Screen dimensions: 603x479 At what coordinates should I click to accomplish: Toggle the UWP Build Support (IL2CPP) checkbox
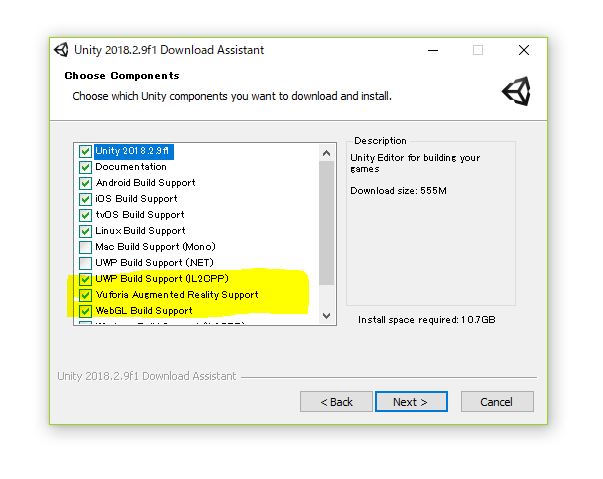[85, 279]
